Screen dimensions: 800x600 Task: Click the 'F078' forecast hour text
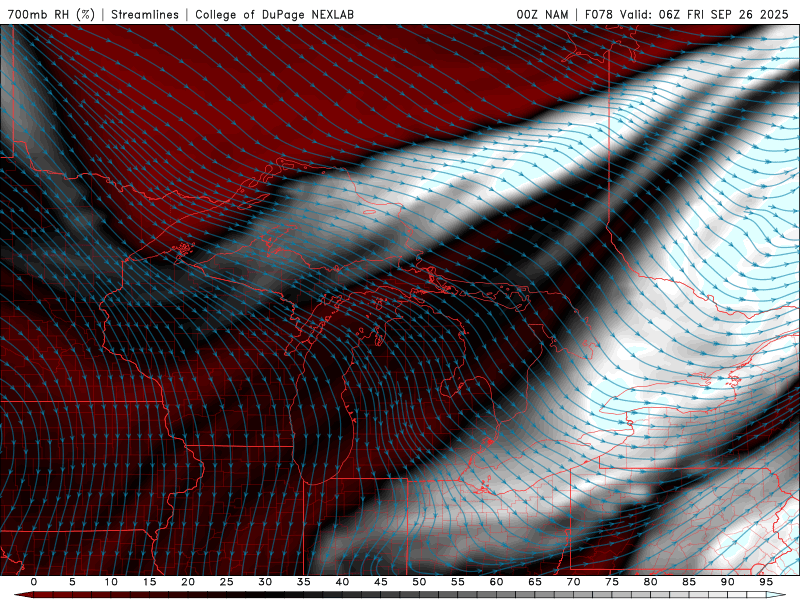click(599, 14)
